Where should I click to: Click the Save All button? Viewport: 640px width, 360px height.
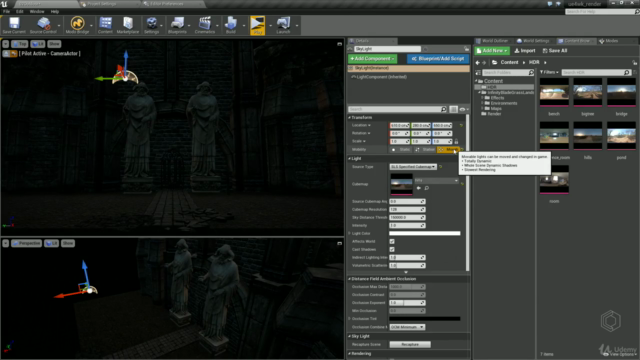(x=555, y=51)
